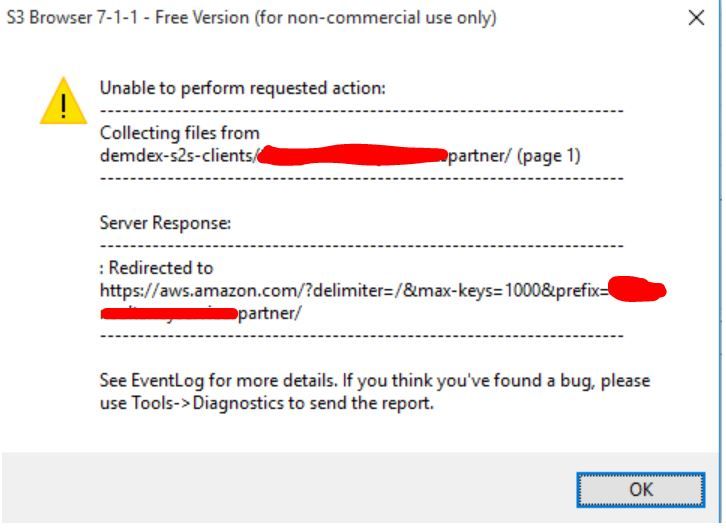Select the 'Unable to perform requested action' heading
The image size is (726, 529).
[242, 88]
